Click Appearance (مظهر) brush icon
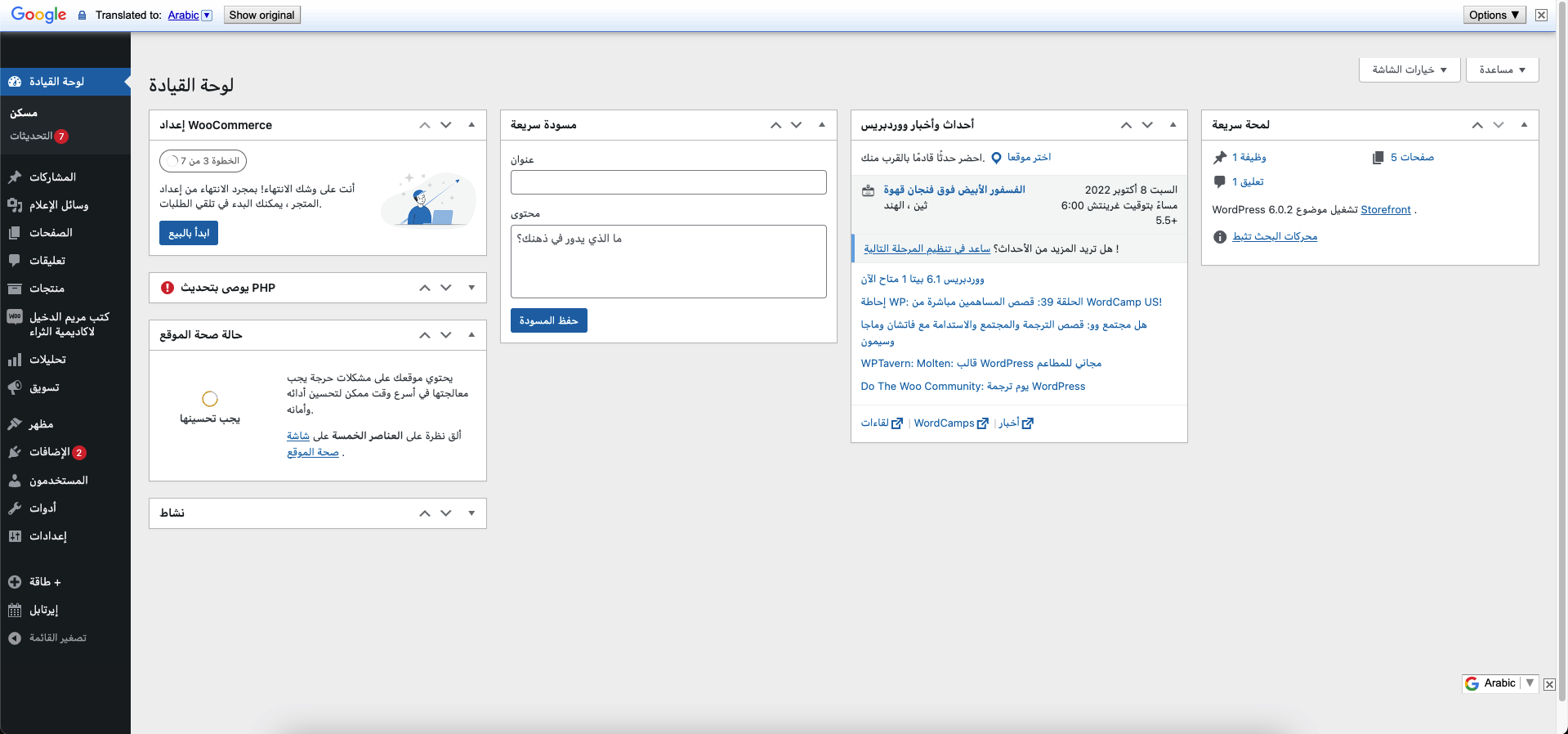The width and height of the screenshot is (1568, 734). tap(15, 424)
